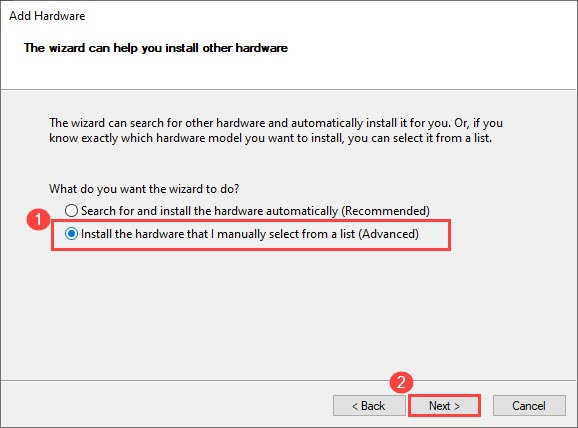
Task: Click the left arrow symbol on Back
Action: point(355,406)
